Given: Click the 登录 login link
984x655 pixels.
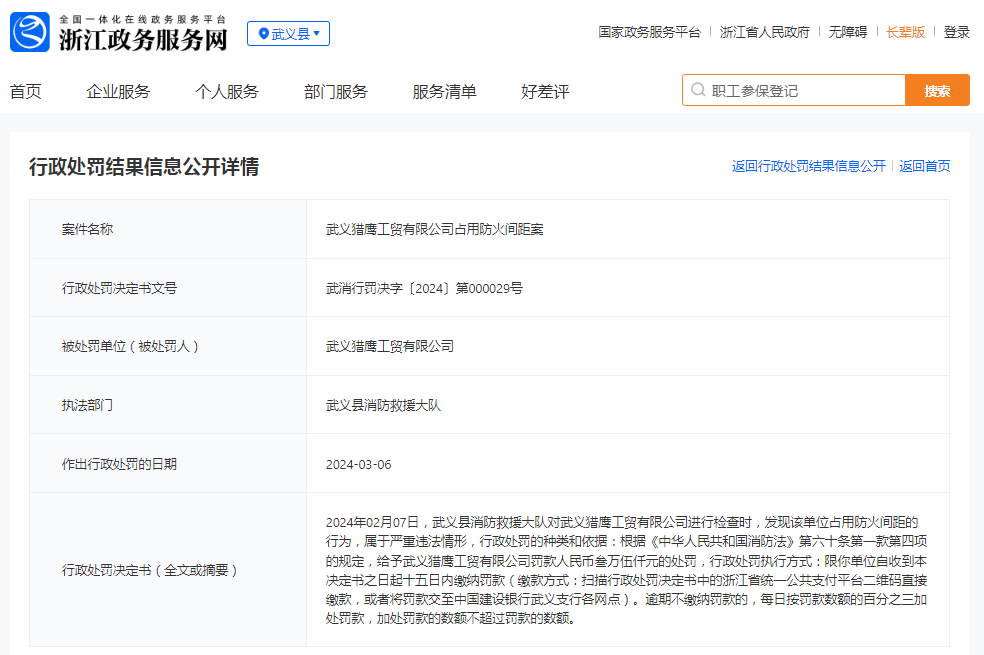Looking at the screenshot, I should coord(956,32).
